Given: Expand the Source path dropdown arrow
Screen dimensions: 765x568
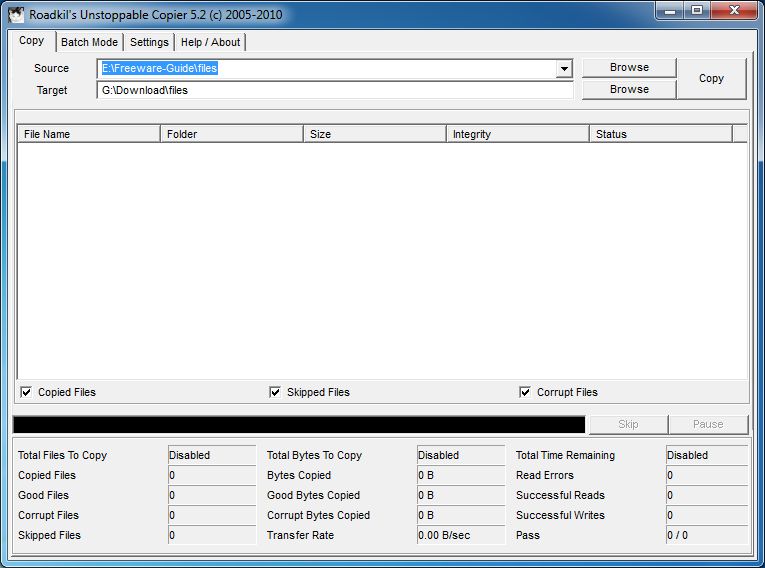Looking at the screenshot, I should click(564, 69).
